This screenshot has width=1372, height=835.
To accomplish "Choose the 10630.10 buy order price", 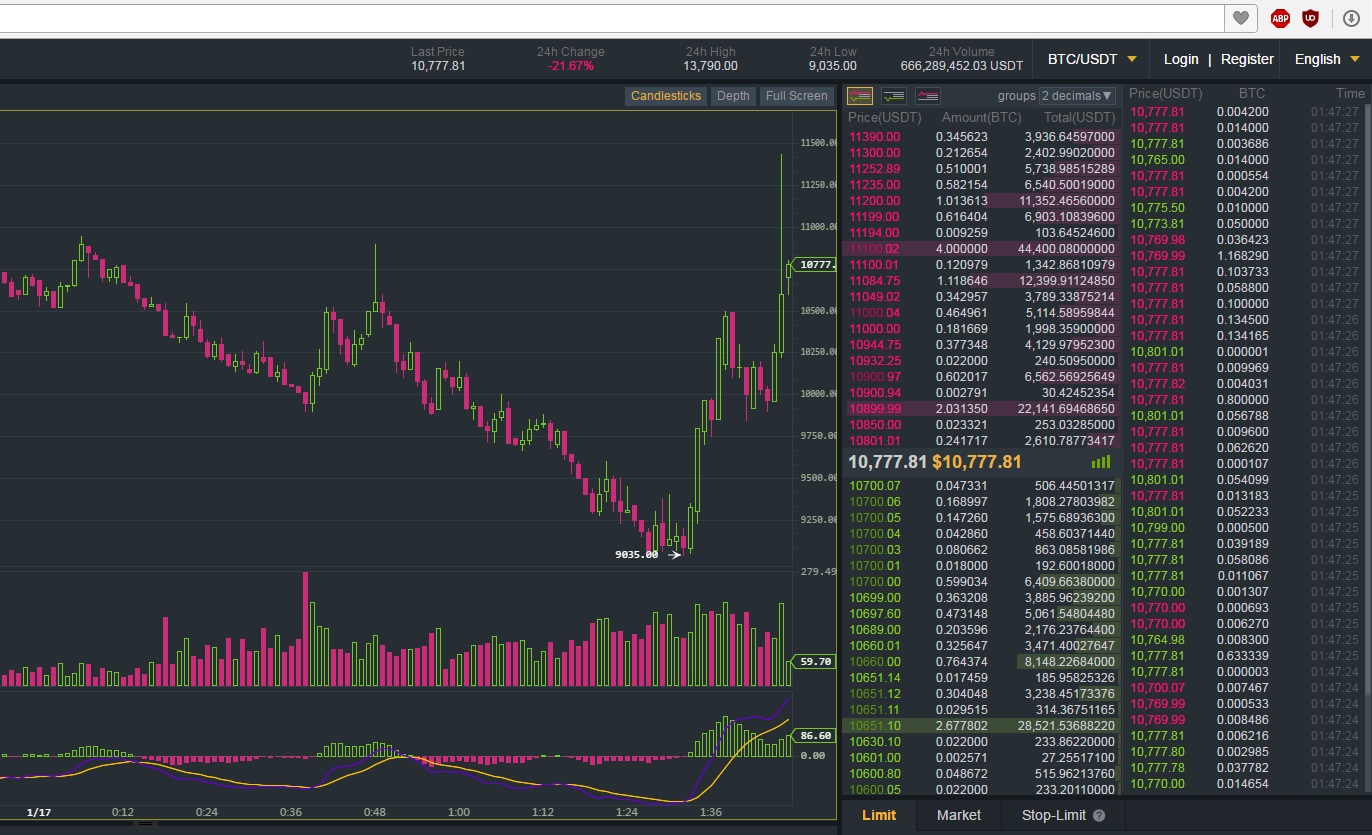I will (875, 742).
